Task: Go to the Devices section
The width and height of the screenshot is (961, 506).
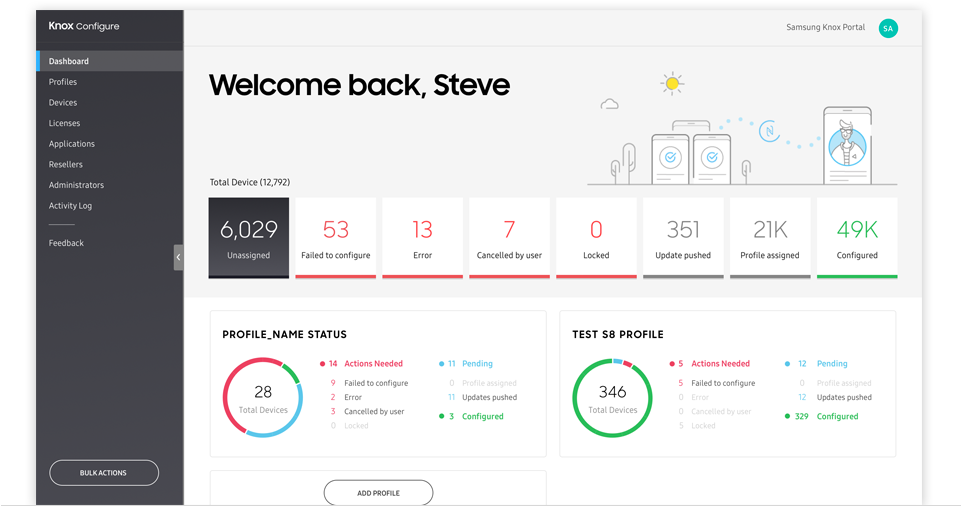Action: [63, 103]
